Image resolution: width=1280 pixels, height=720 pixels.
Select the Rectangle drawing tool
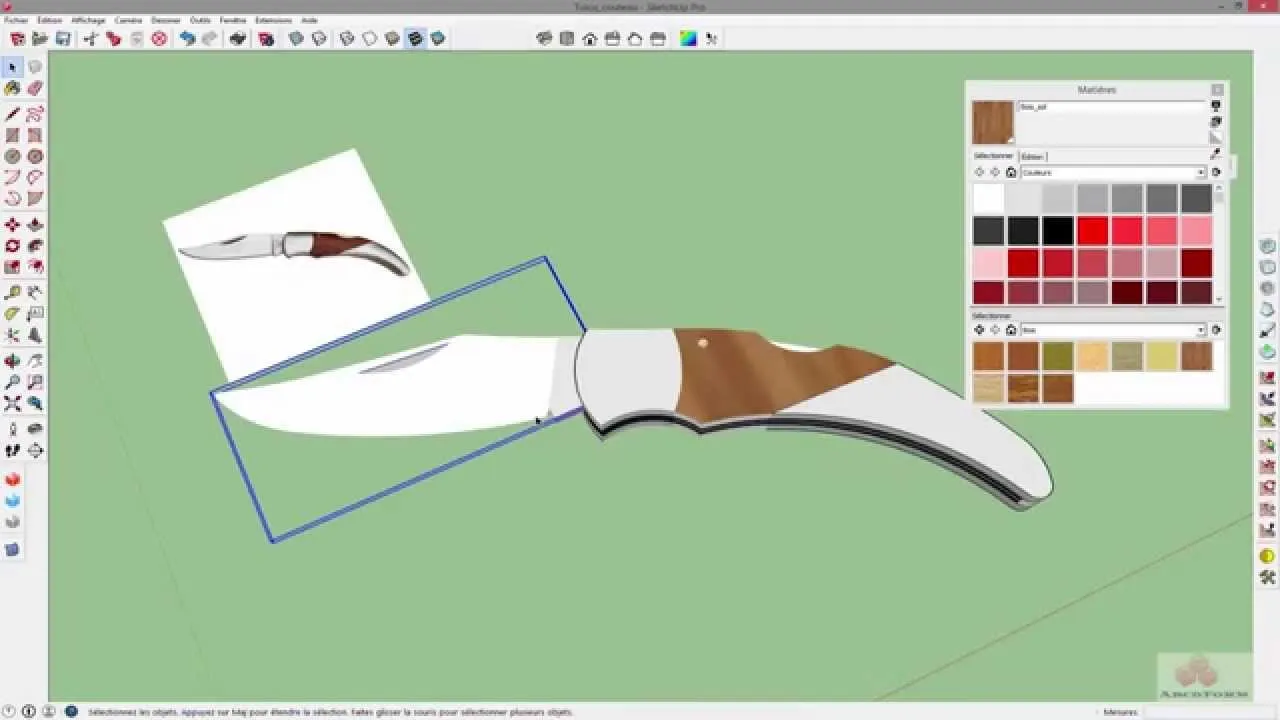[12, 135]
